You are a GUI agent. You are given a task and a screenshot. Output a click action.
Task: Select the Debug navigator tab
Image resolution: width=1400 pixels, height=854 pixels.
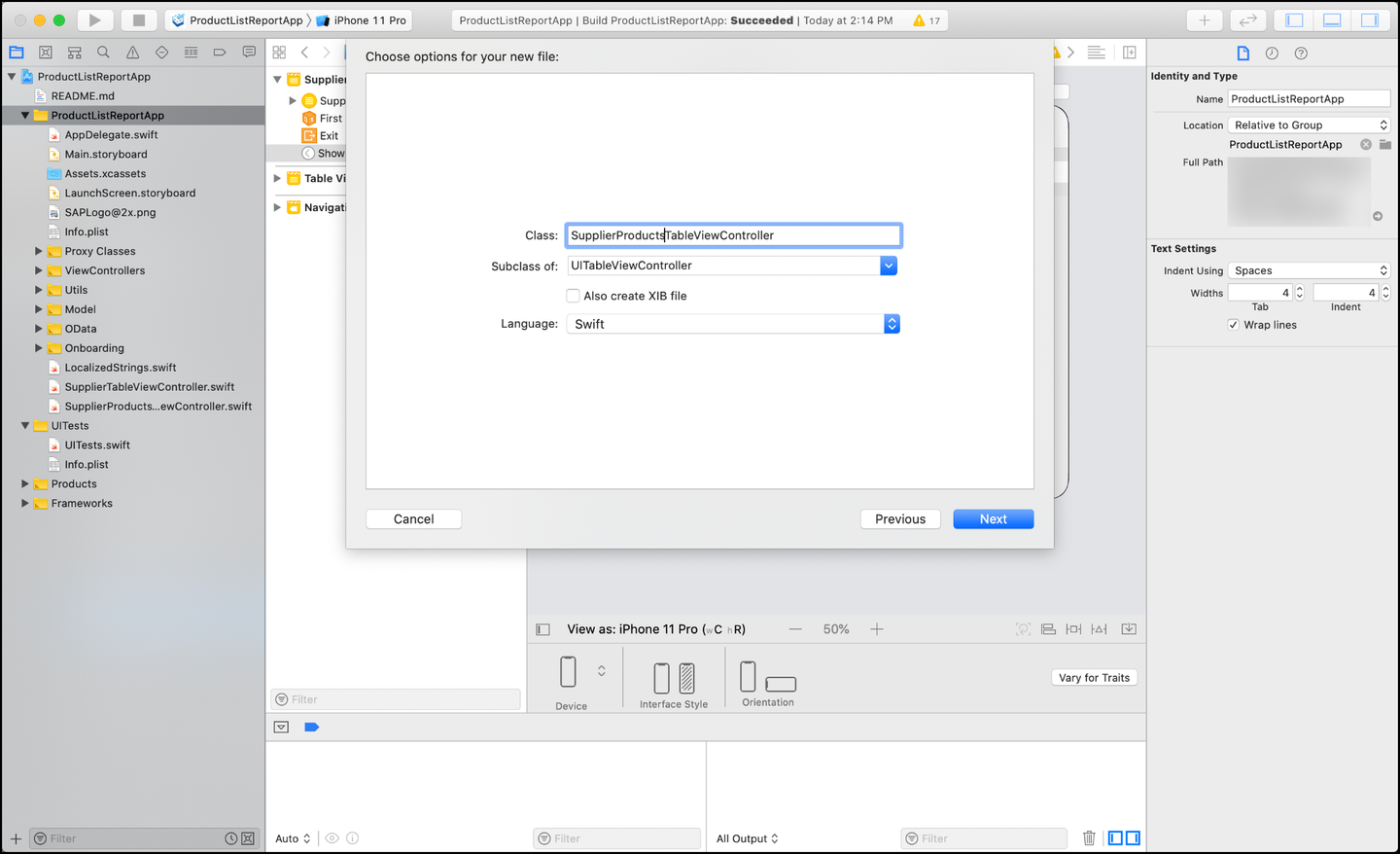pyautogui.click(x=191, y=53)
